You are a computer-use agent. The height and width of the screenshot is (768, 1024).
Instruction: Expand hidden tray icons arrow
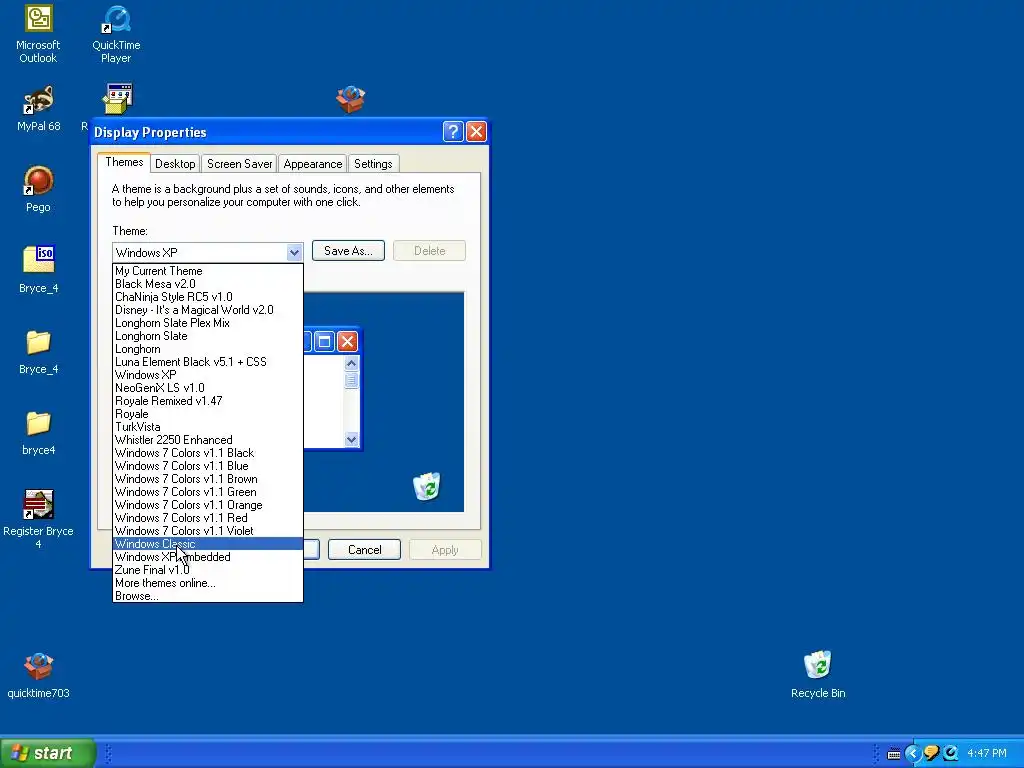tap(913, 754)
